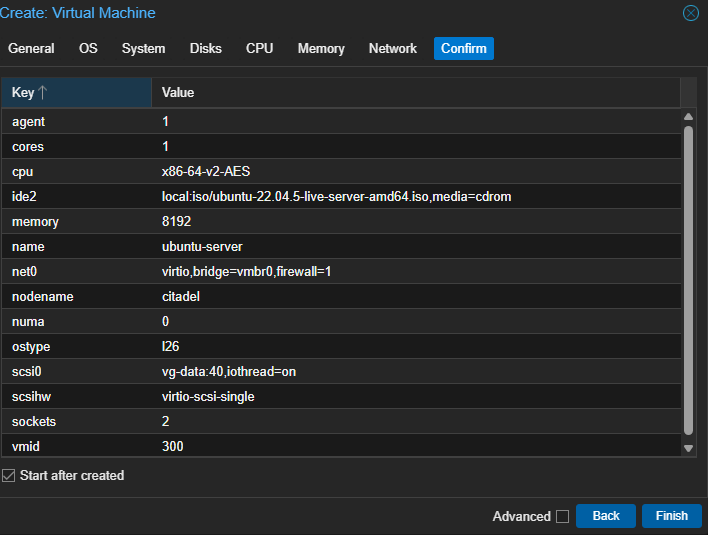Click the scrollbar up arrow
The image size is (708, 535).
(688, 117)
